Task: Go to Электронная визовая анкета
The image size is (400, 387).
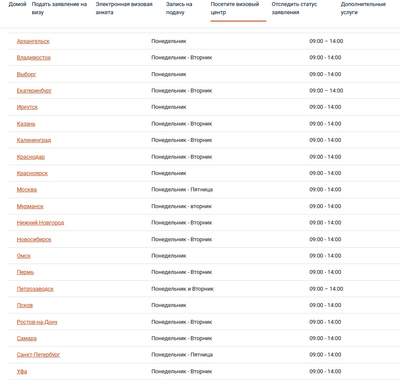Action: (x=124, y=8)
